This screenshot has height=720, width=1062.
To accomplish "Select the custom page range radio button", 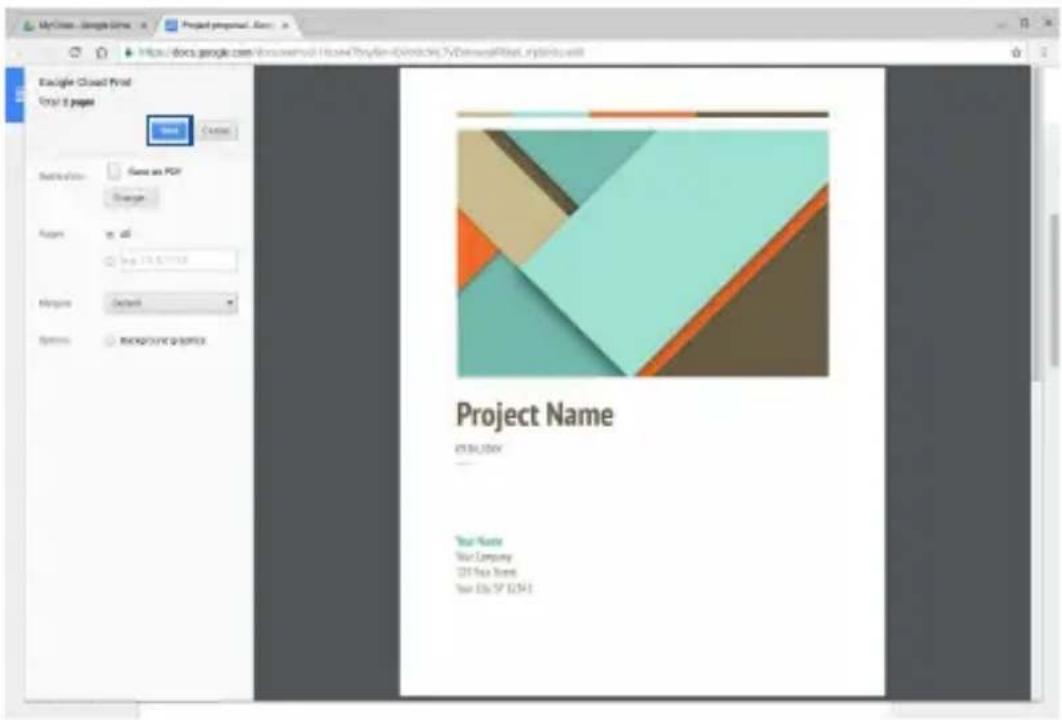I will [110, 260].
